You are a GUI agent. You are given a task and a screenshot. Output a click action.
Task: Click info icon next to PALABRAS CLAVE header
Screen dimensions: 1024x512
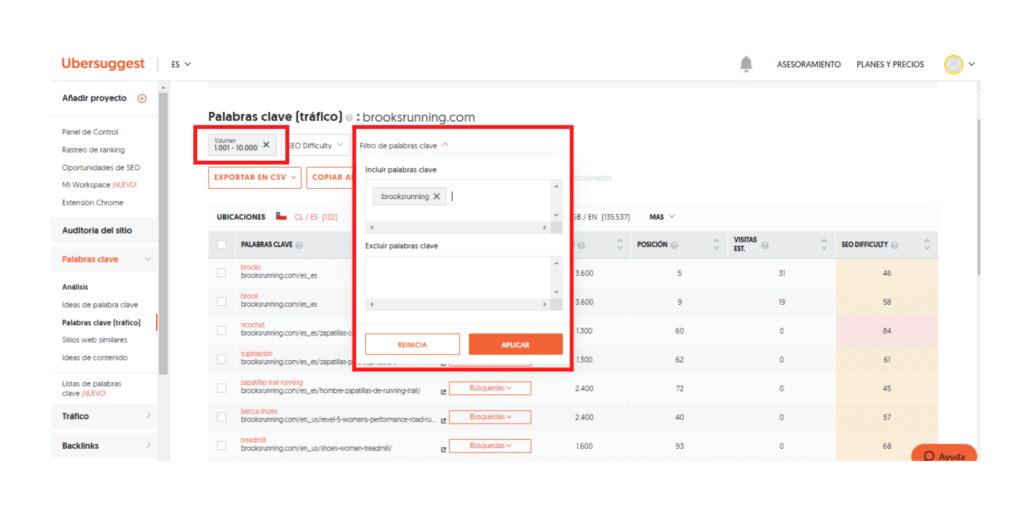click(298, 246)
